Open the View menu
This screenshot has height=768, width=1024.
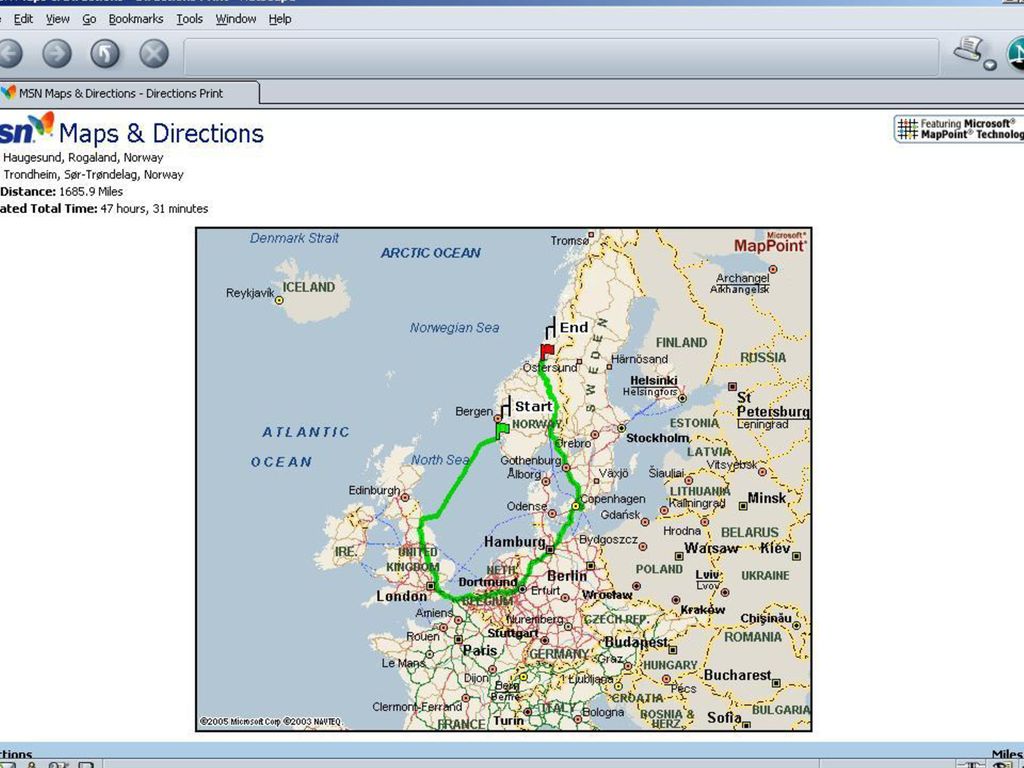coord(57,19)
